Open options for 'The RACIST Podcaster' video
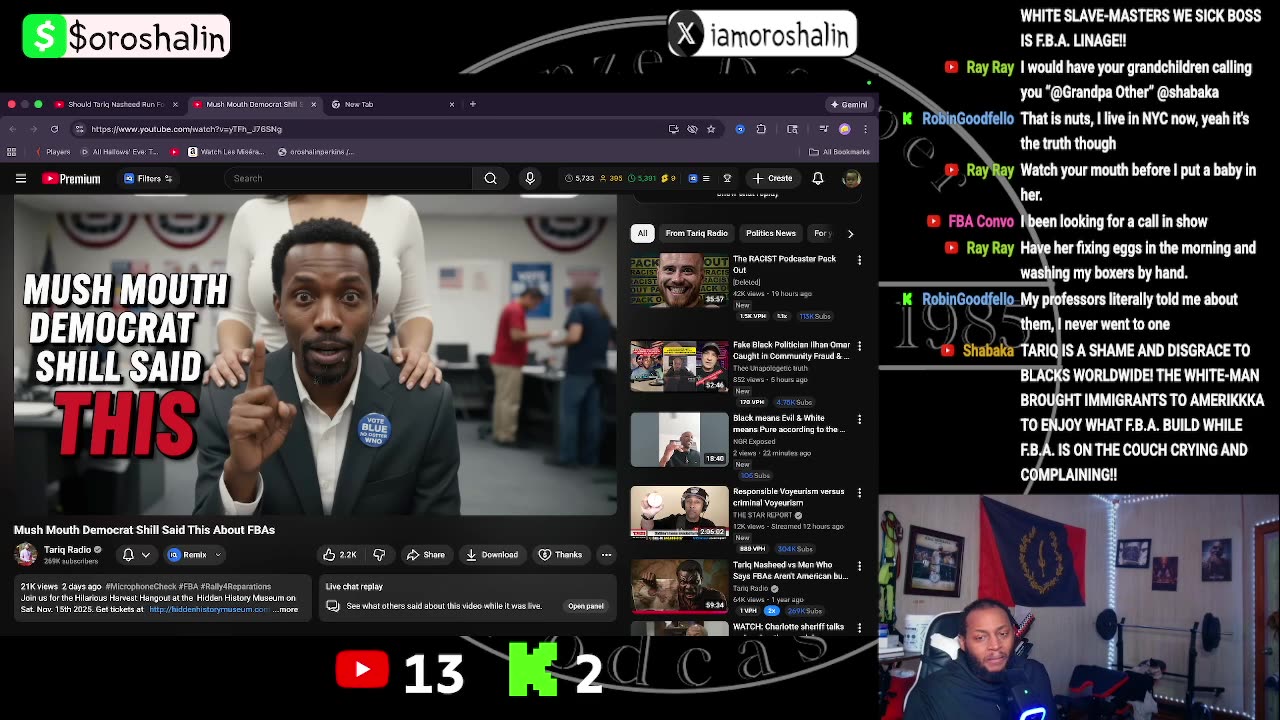Screen dimensions: 1280x720 [x=859, y=260]
